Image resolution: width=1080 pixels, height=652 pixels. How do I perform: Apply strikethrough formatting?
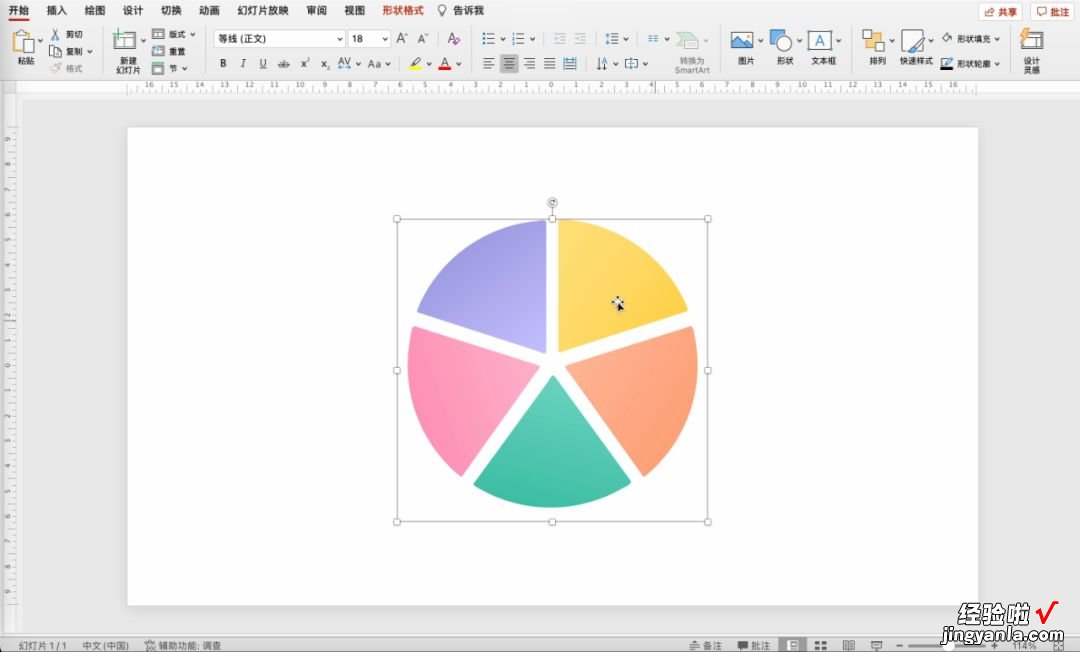(x=284, y=64)
